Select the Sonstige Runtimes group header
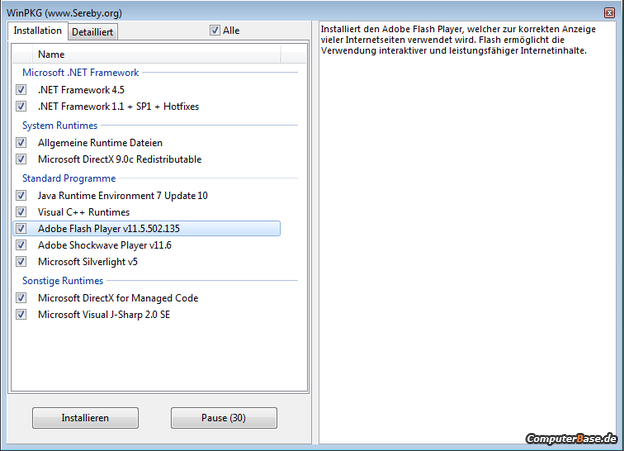Image resolution: width=624 pixels, height=451 pixels. (63, 281)
